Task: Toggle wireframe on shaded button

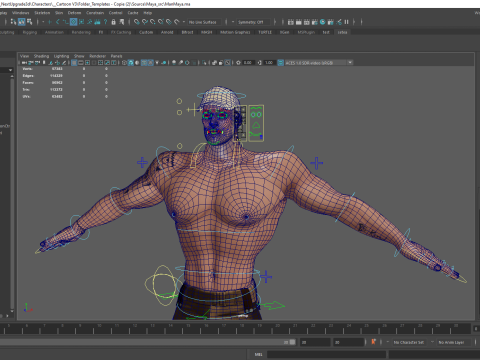Action: [x=144, y=63]
